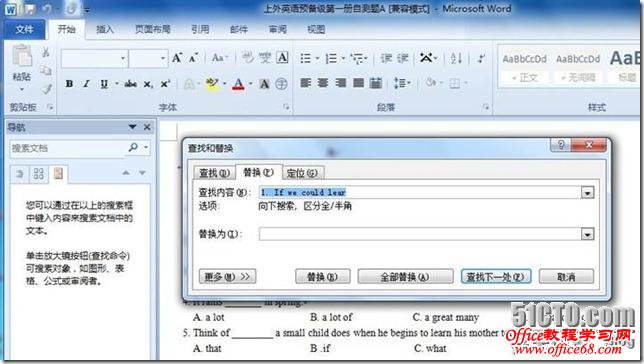Switch to the 视图 ribbon tab
644x364 pixels.
tap(316, 30)
